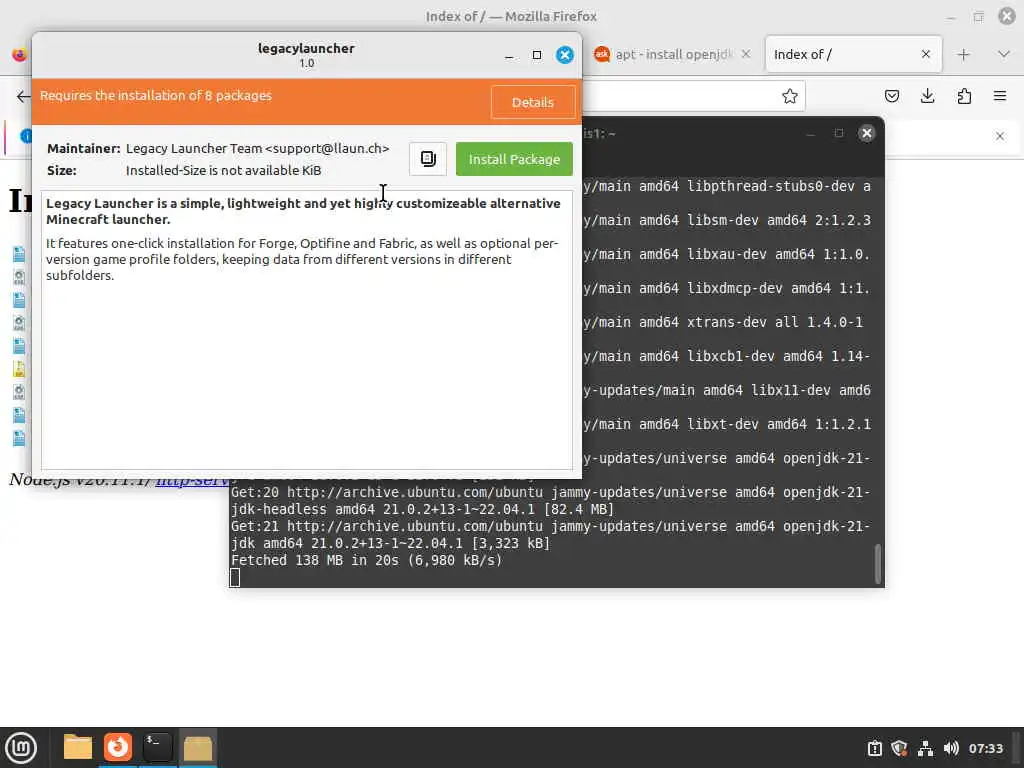1024x768 pixels.
Task: Open a new Firefox tab with plus
Action: [x=963, y=54]
